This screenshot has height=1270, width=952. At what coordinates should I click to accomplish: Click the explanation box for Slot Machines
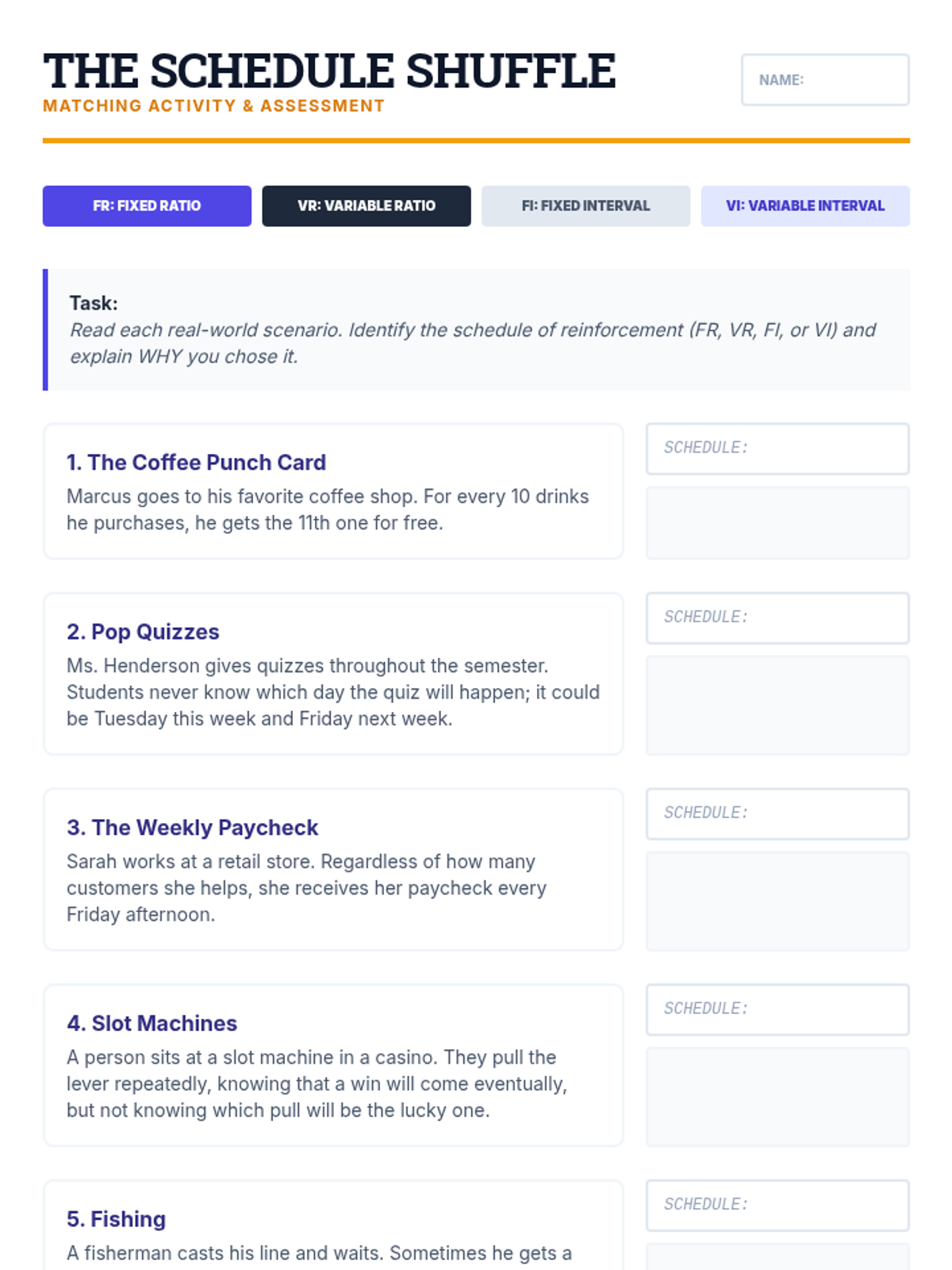pos(777,1097)
